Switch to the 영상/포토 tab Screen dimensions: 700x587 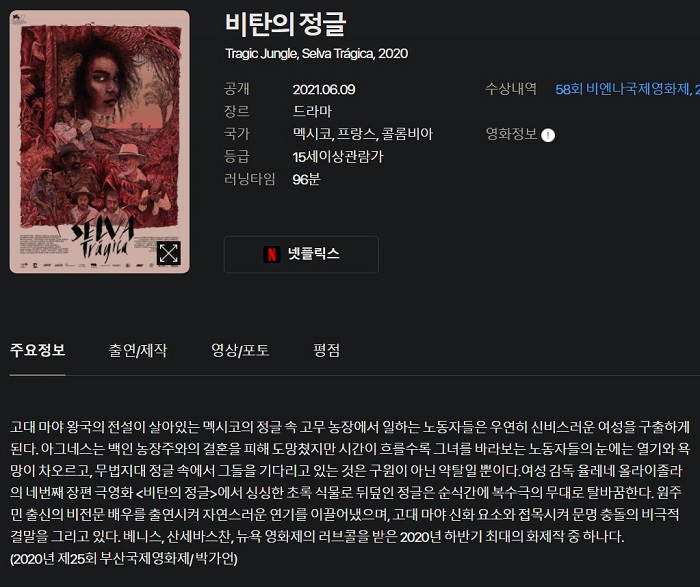click(240, 350)
